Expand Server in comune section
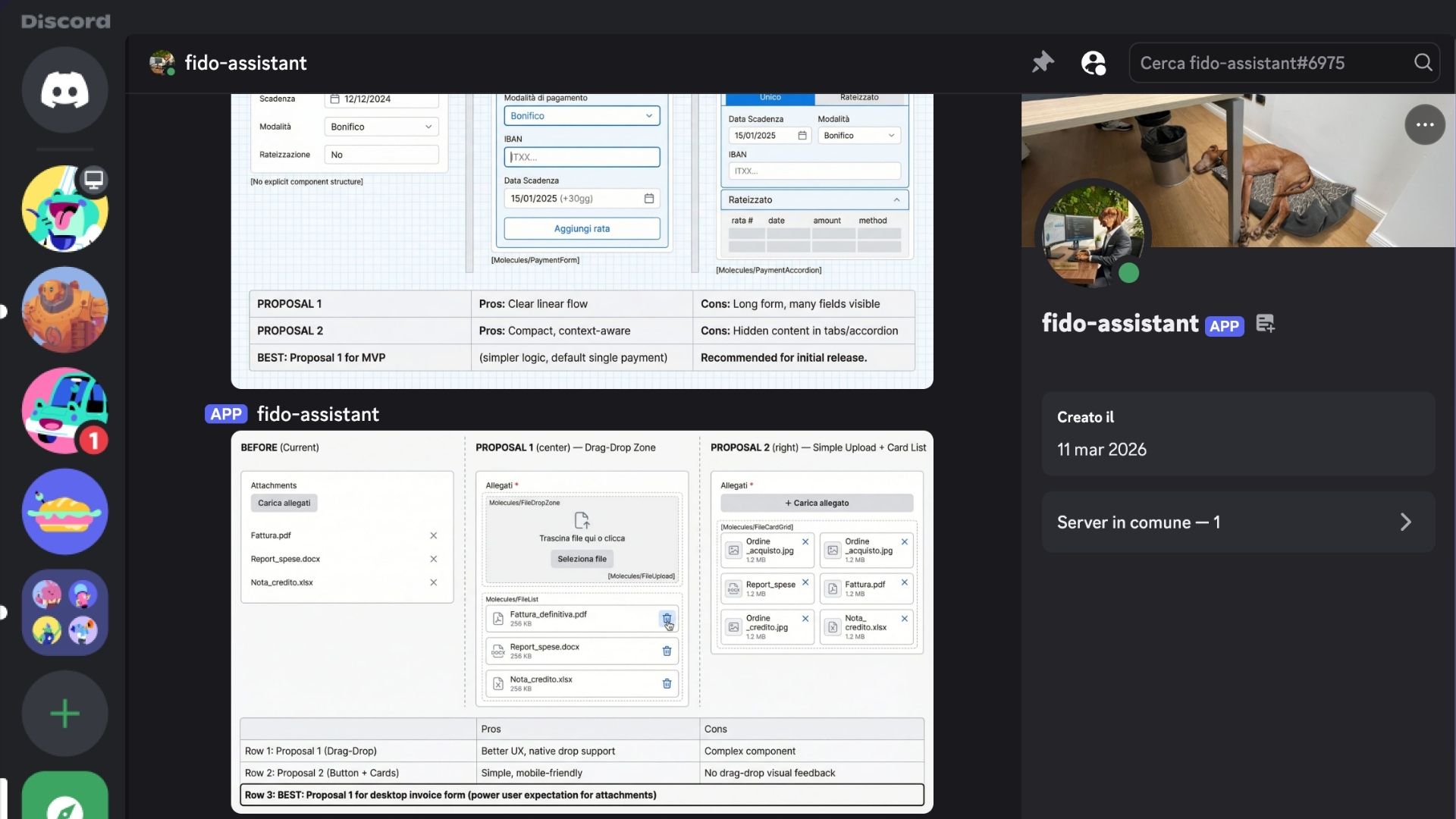 pos(1238,522)
